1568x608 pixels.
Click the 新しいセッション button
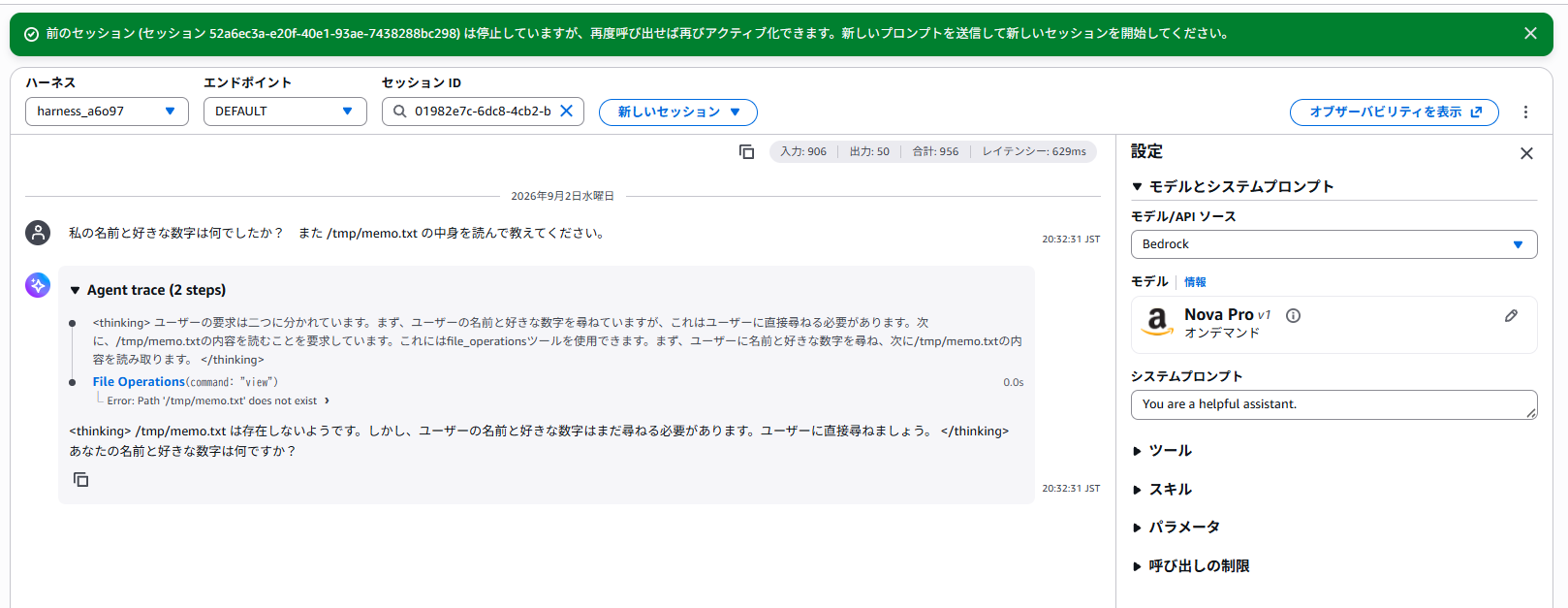(x=678, y=112)
